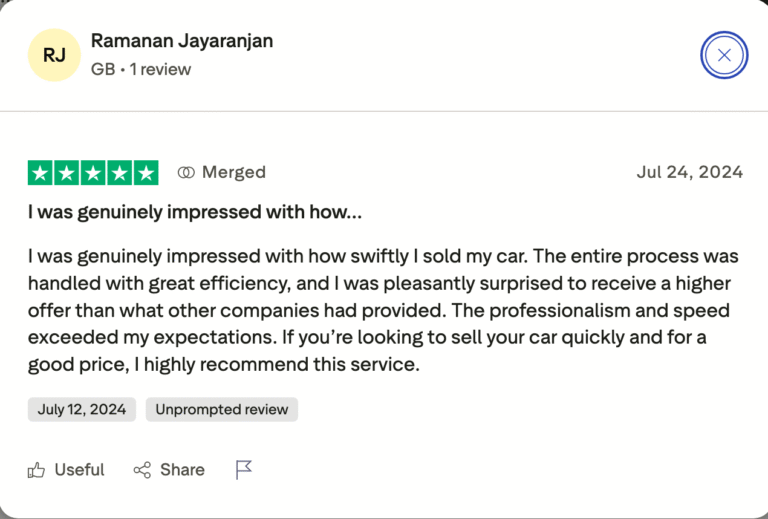Click the GB country code
Image resolution: width=768 pixels, height=519 pixels.
click(102, 69)
